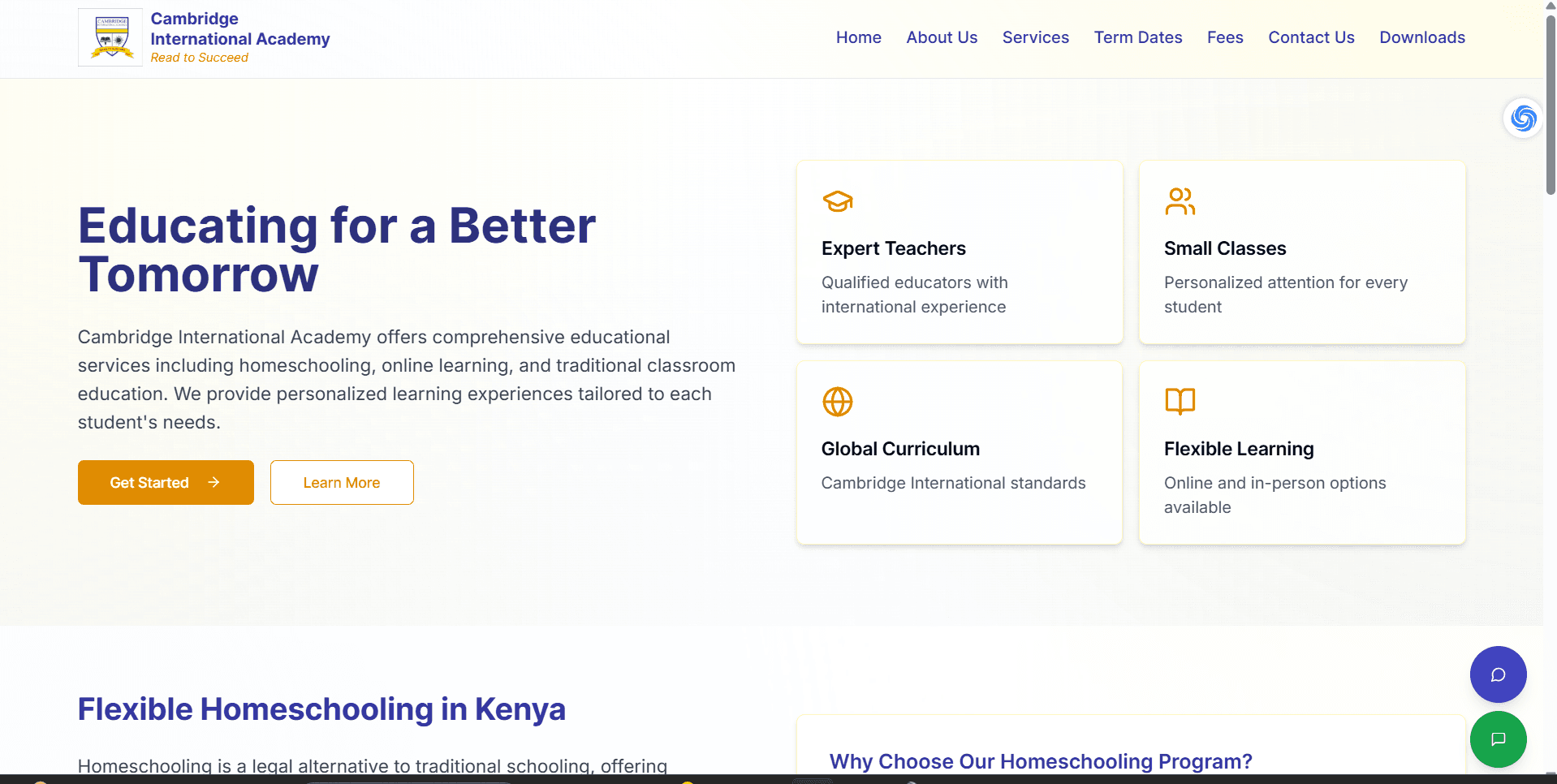
Task: Select the Expert Teachers card heading
Action: pyautogui.click(x=893, y=248)
